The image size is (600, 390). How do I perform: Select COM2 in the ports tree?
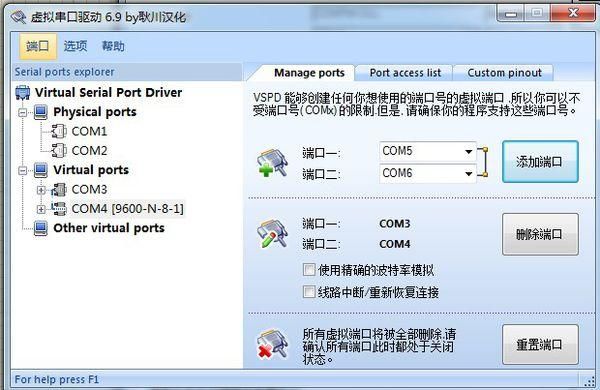coord(89,150)
